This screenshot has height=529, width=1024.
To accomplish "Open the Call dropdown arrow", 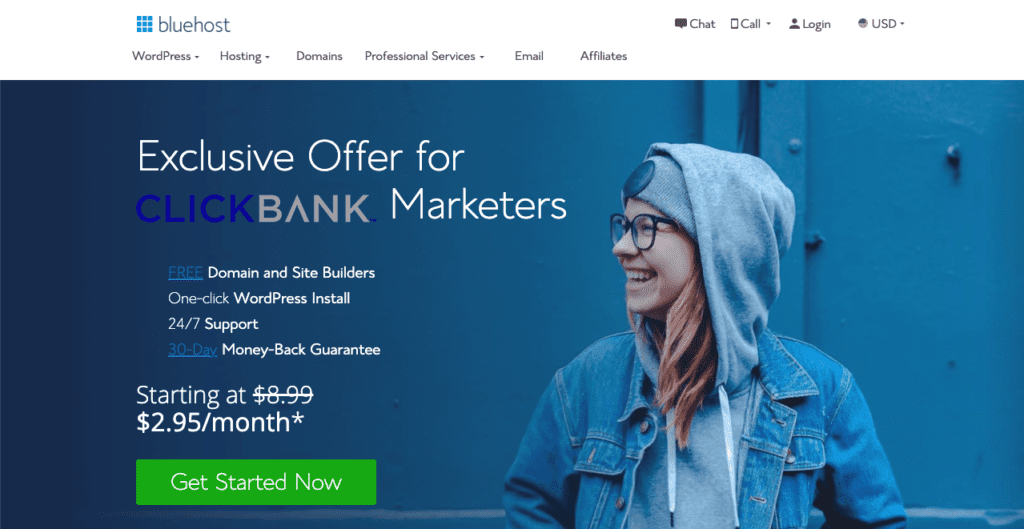I will tap(769, 24).
